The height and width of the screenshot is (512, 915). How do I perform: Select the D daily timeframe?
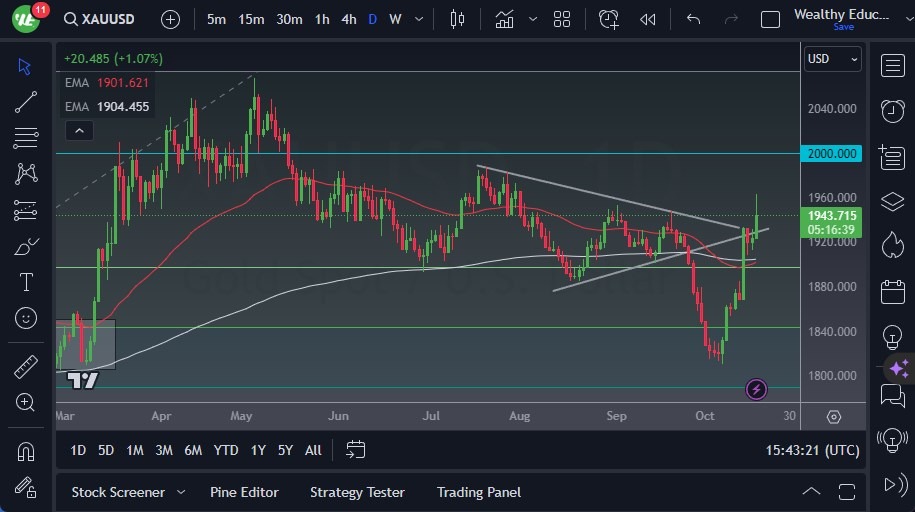coord(372,19)
